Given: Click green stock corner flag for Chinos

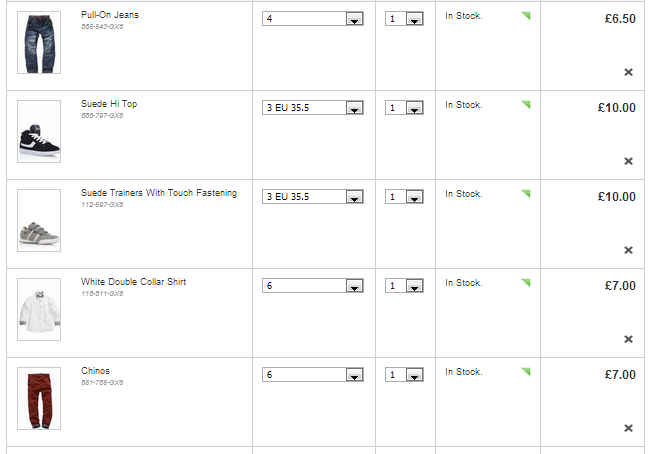Looking at the screenshot, I should (x=526, y=373).
